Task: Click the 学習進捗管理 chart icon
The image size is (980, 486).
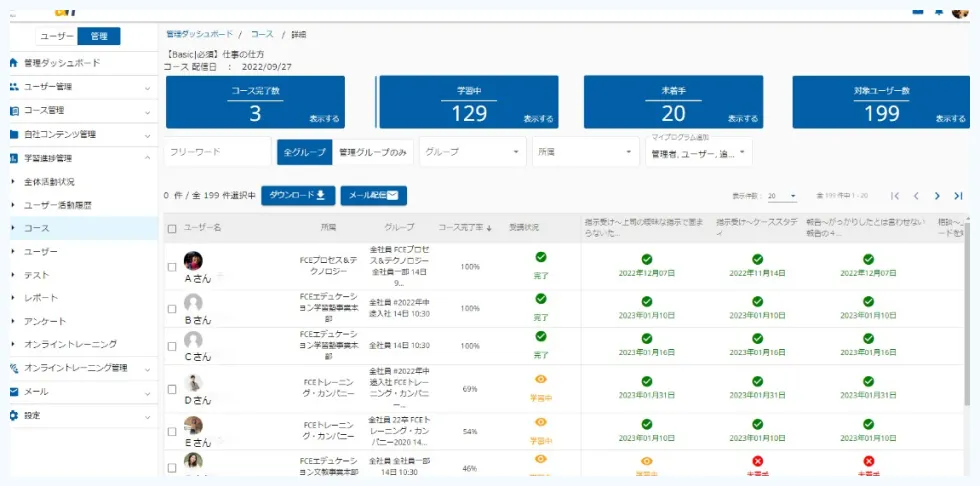Action: tap(14, 158)
